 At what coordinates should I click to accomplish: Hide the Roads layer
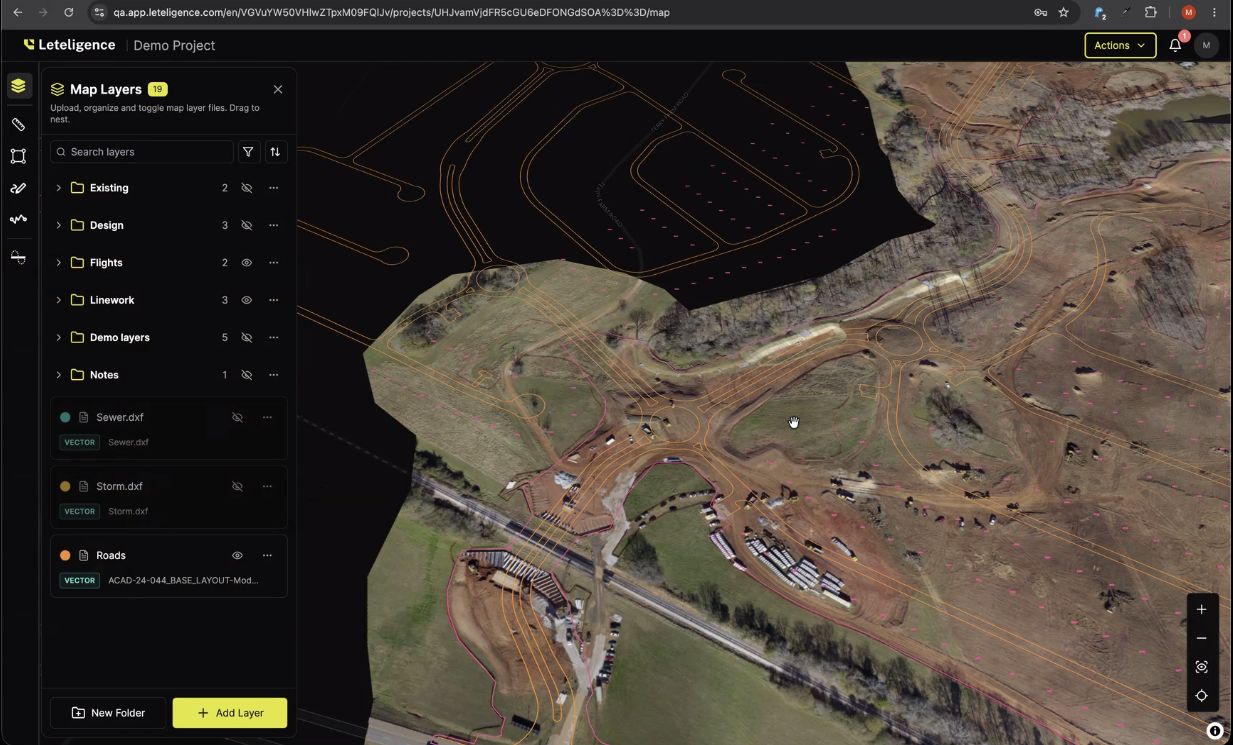237,555
